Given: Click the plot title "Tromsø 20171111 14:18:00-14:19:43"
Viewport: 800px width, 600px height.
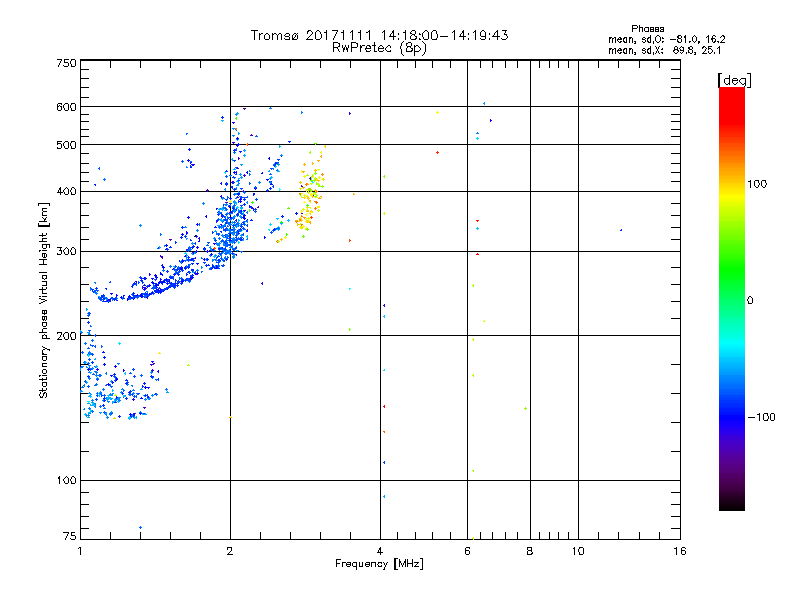Looking at the screenshot, I should pos(379,35).
